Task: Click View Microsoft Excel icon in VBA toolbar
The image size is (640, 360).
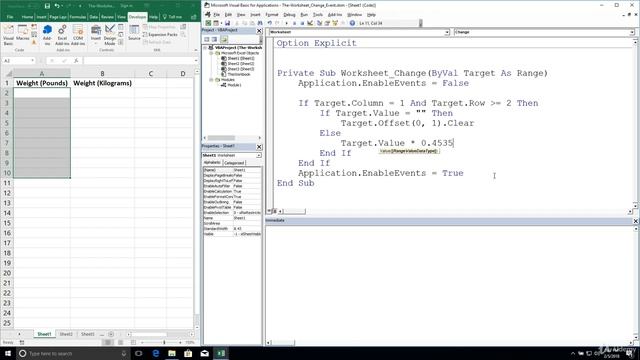Action: coord(208,23)
